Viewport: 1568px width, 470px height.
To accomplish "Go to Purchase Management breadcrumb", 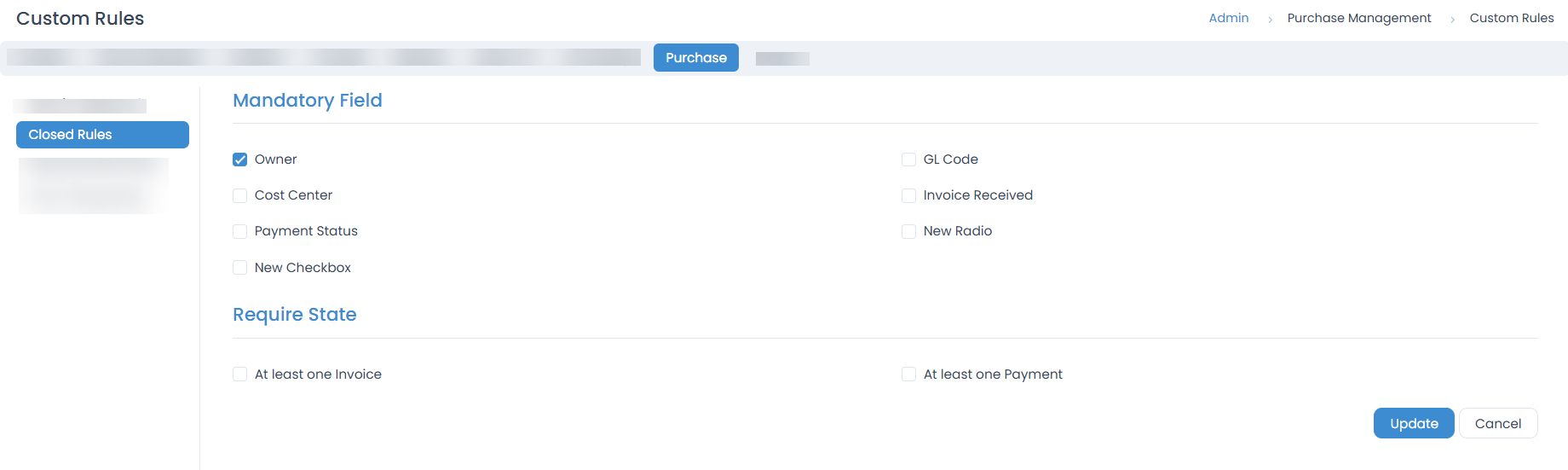I will (1358, 18).
